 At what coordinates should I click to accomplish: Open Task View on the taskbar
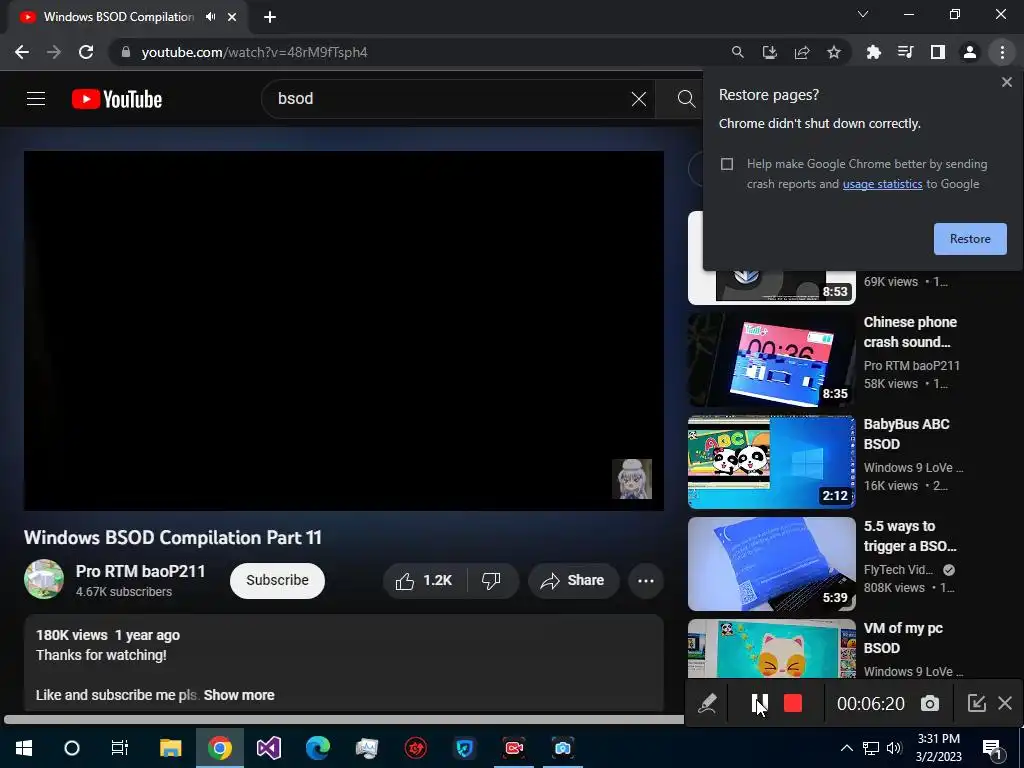tap(120, 748)
